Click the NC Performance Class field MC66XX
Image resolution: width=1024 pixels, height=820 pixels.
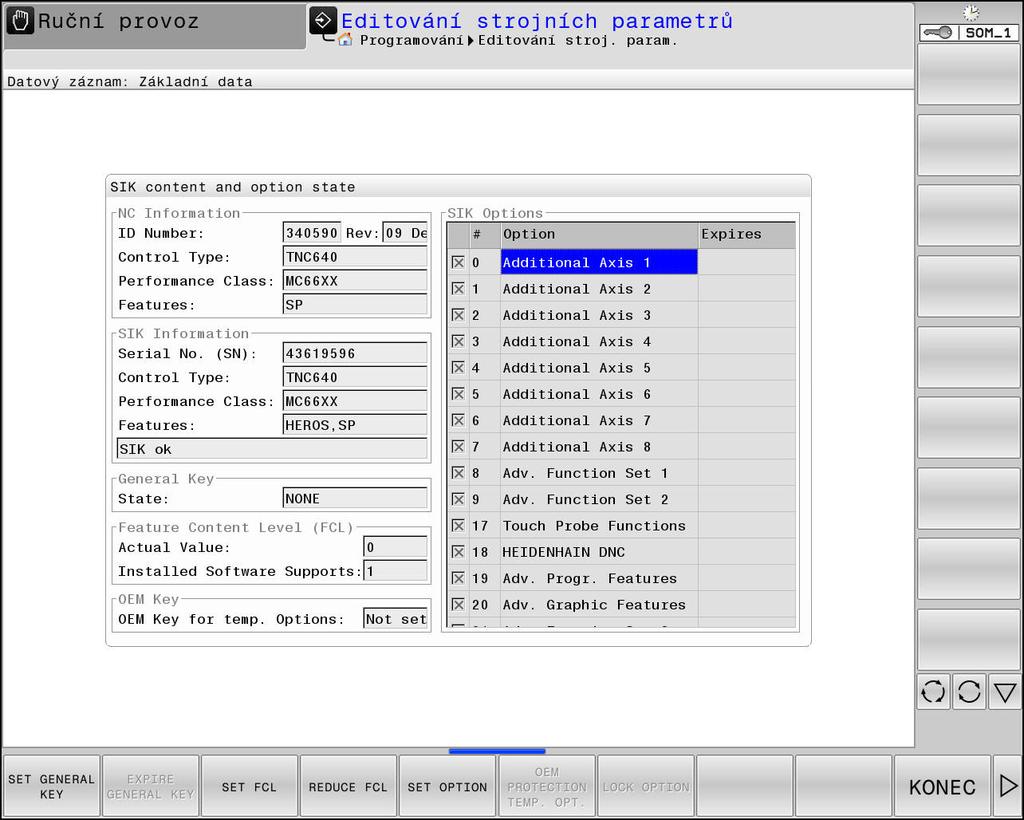coord(355,281)
